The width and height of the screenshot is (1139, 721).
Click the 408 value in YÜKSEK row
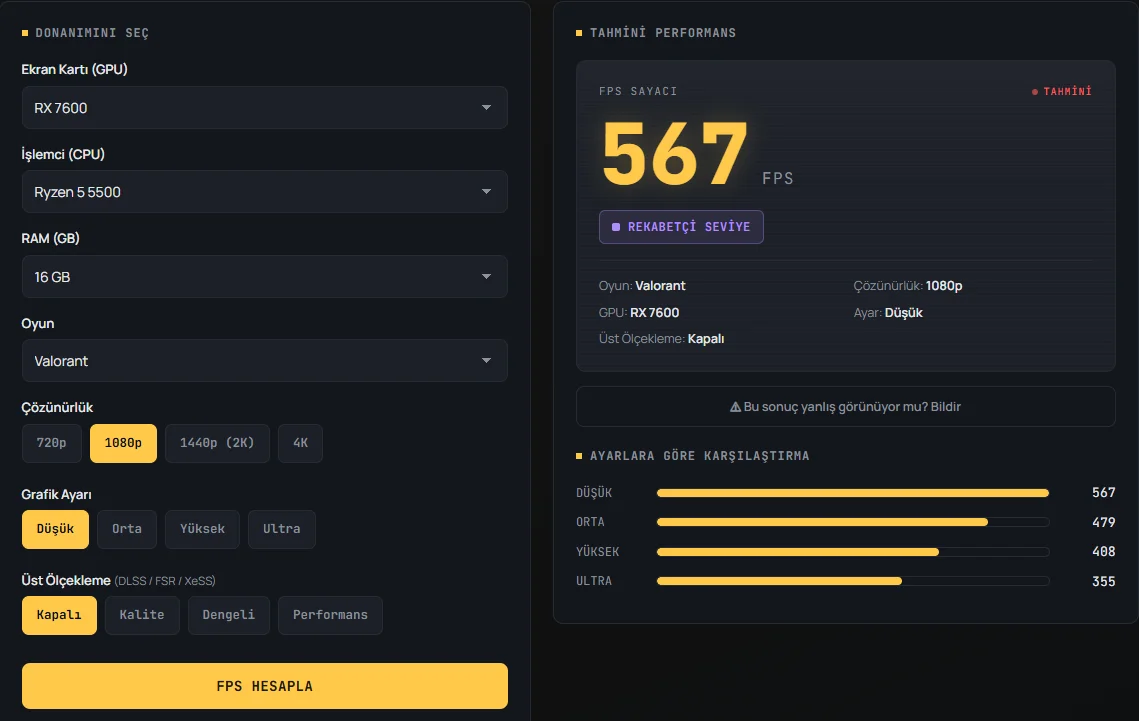(1103, 552)
